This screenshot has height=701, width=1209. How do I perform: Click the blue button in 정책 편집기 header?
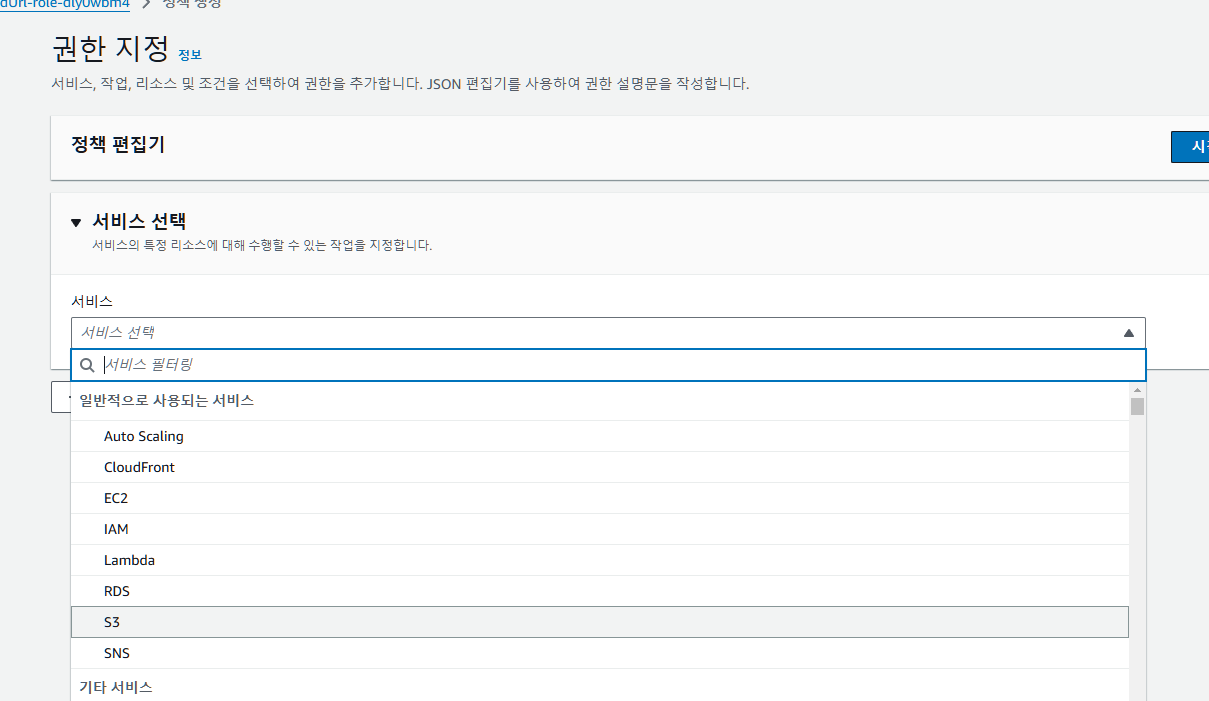1190,146
